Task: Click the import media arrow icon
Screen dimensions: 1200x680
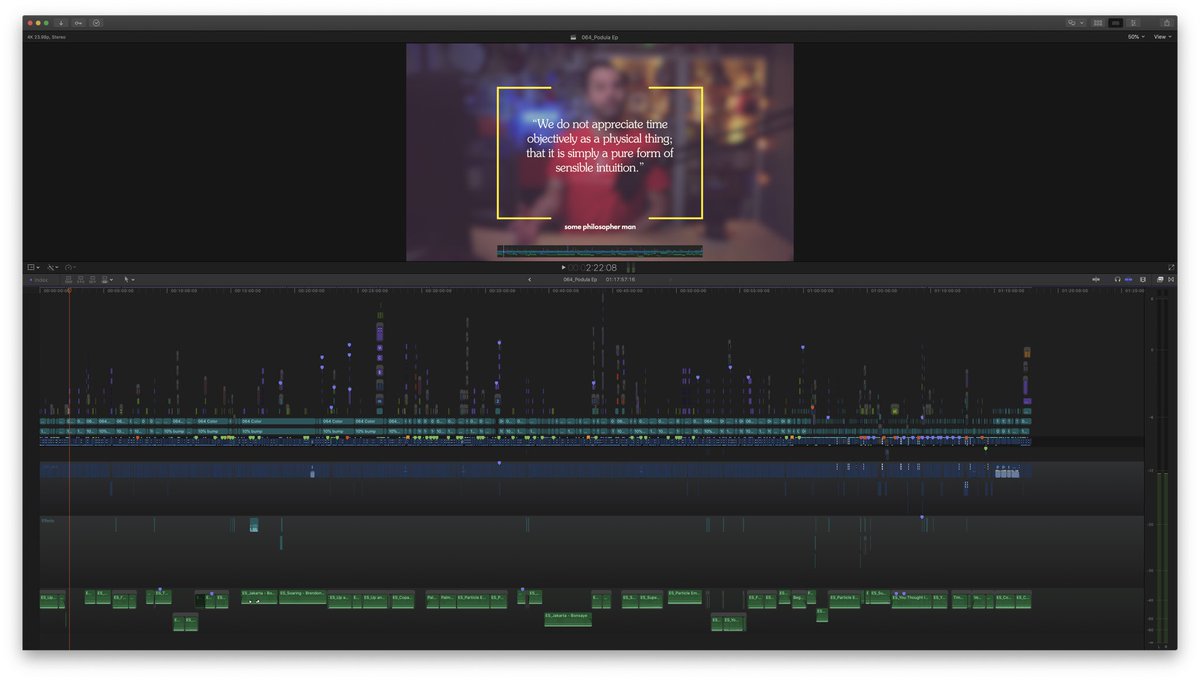Action: 61,22
